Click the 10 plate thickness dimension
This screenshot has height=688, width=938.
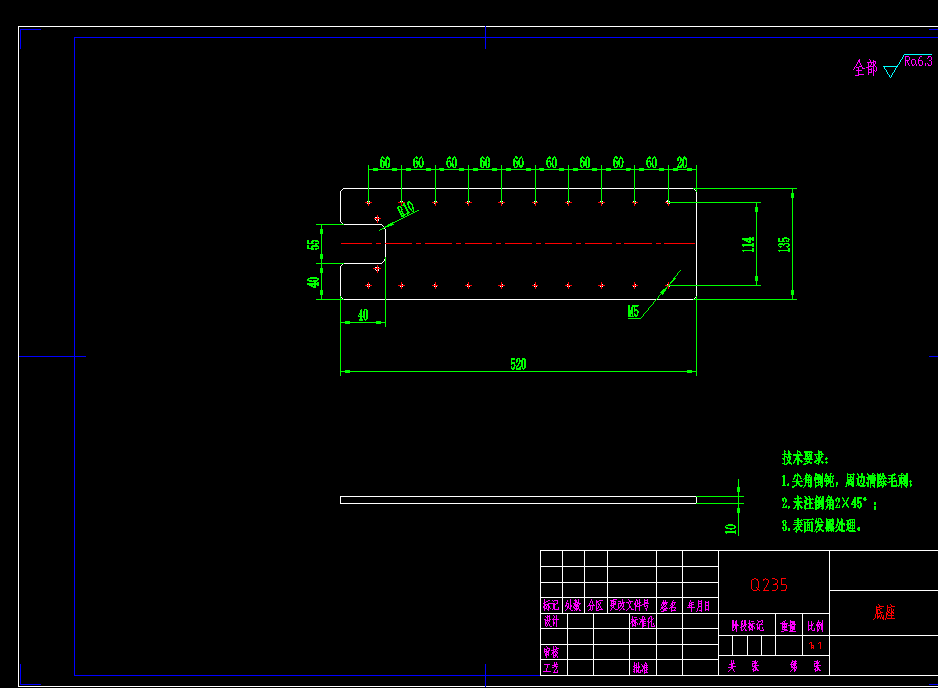click(x=730, y=528)
